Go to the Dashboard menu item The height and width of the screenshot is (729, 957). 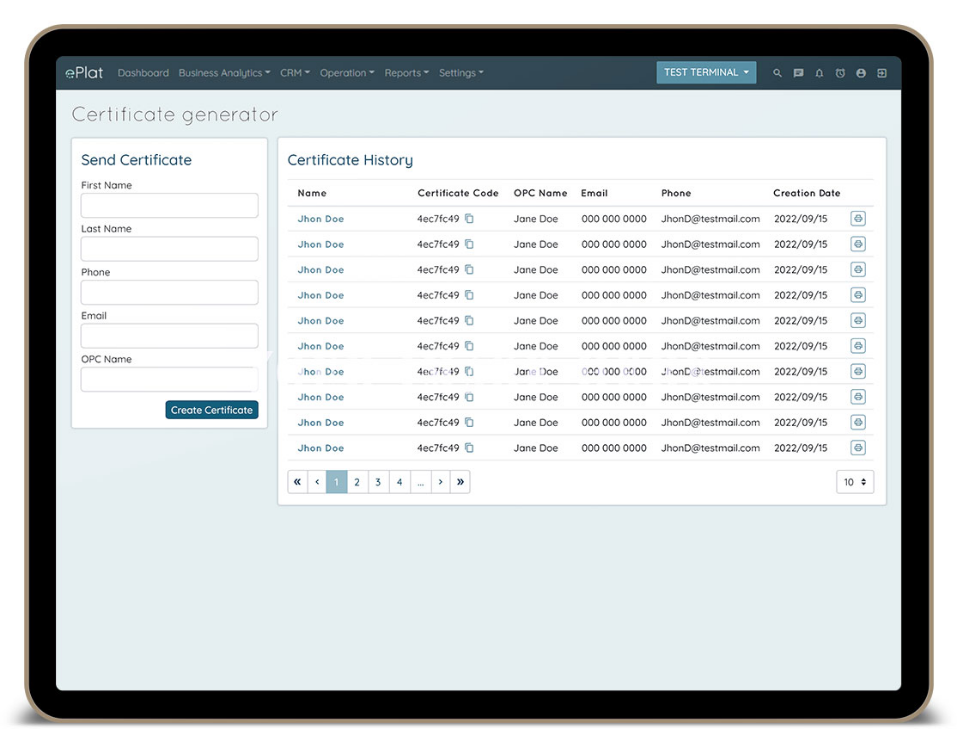tap(143, 73)
